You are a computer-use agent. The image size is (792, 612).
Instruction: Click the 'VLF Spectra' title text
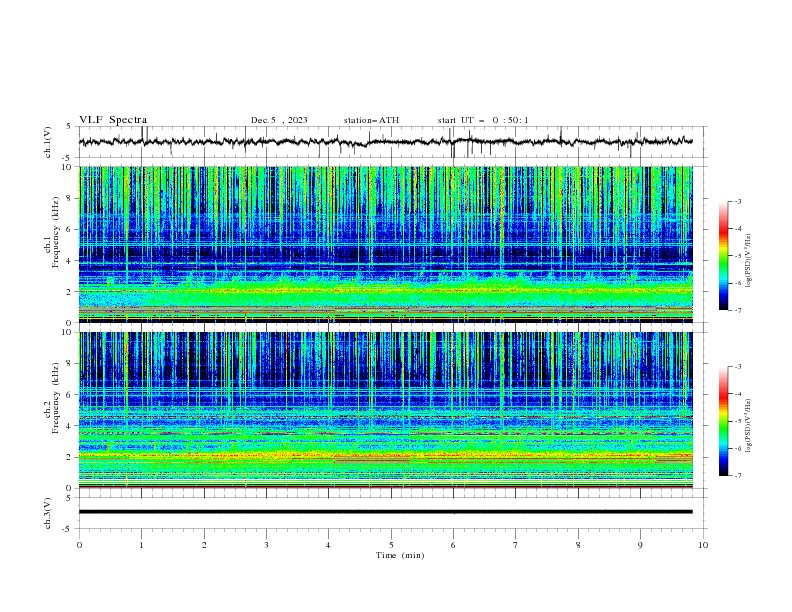113,120
